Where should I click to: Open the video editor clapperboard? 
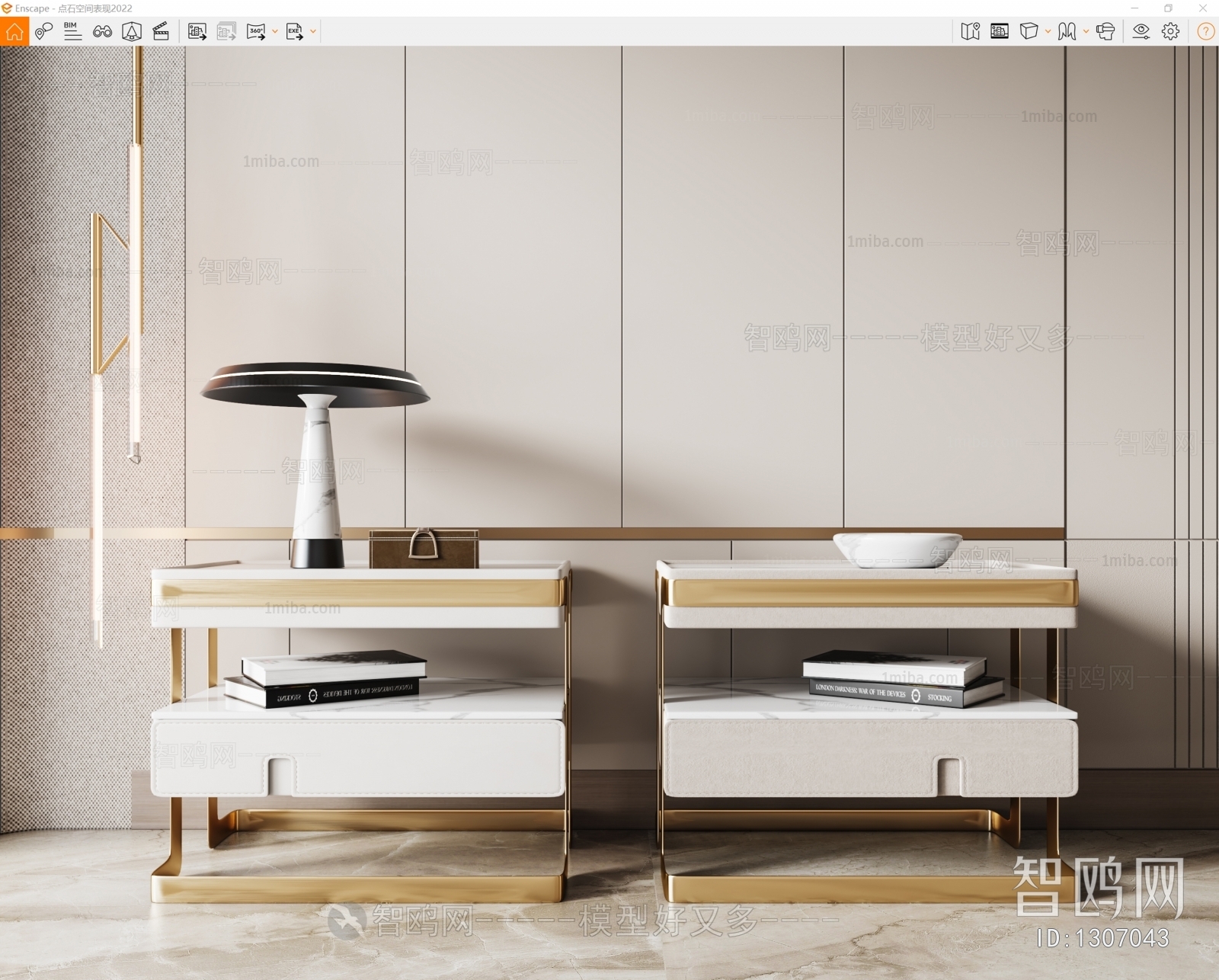tap(161, 31)
